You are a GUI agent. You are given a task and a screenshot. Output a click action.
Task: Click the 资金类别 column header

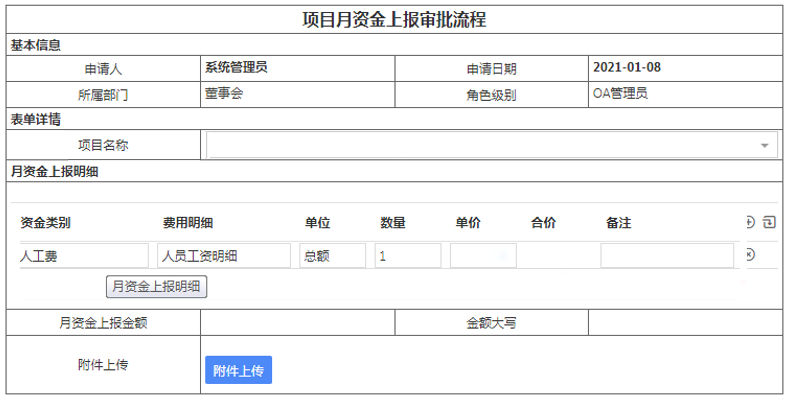click(x=45, y=222)
